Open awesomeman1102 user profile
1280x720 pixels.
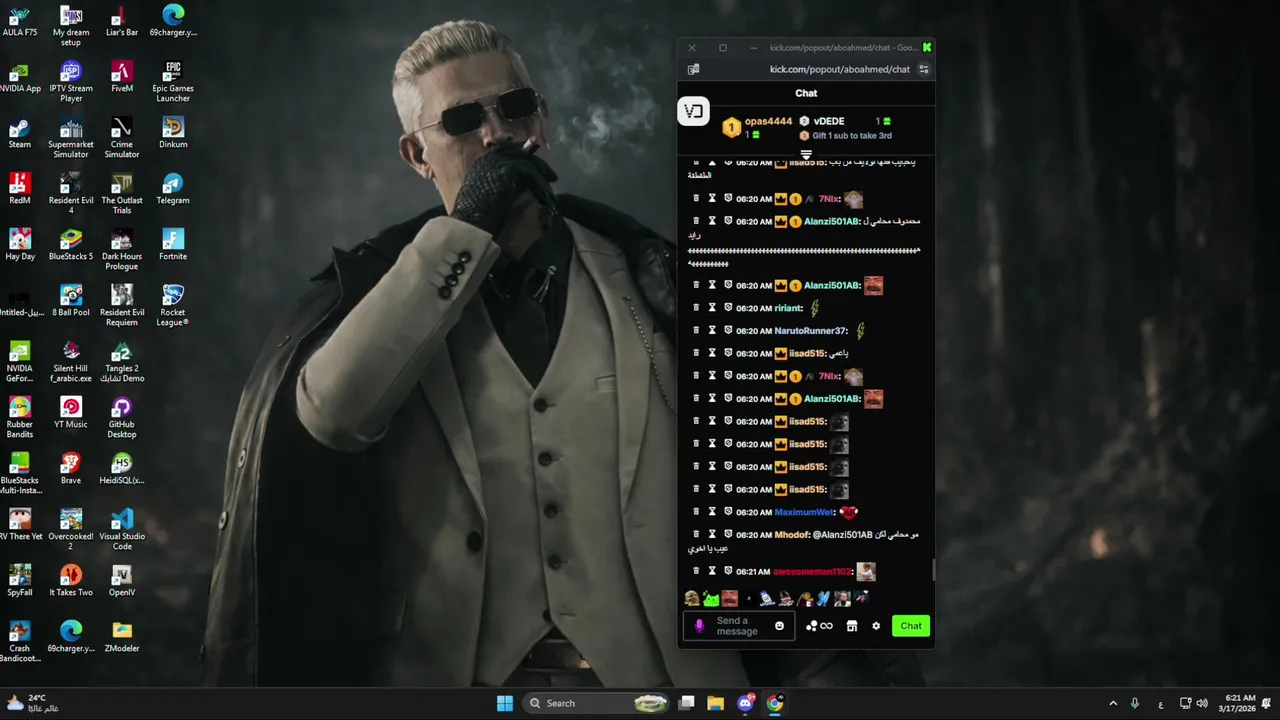(812, 572)
